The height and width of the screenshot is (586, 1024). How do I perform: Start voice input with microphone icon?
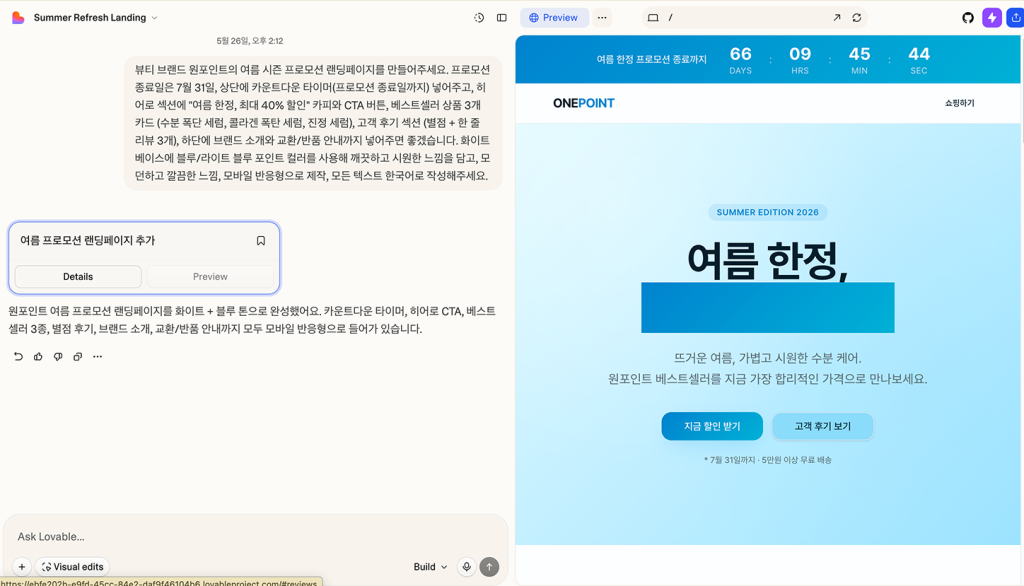[x=466, y=566]
